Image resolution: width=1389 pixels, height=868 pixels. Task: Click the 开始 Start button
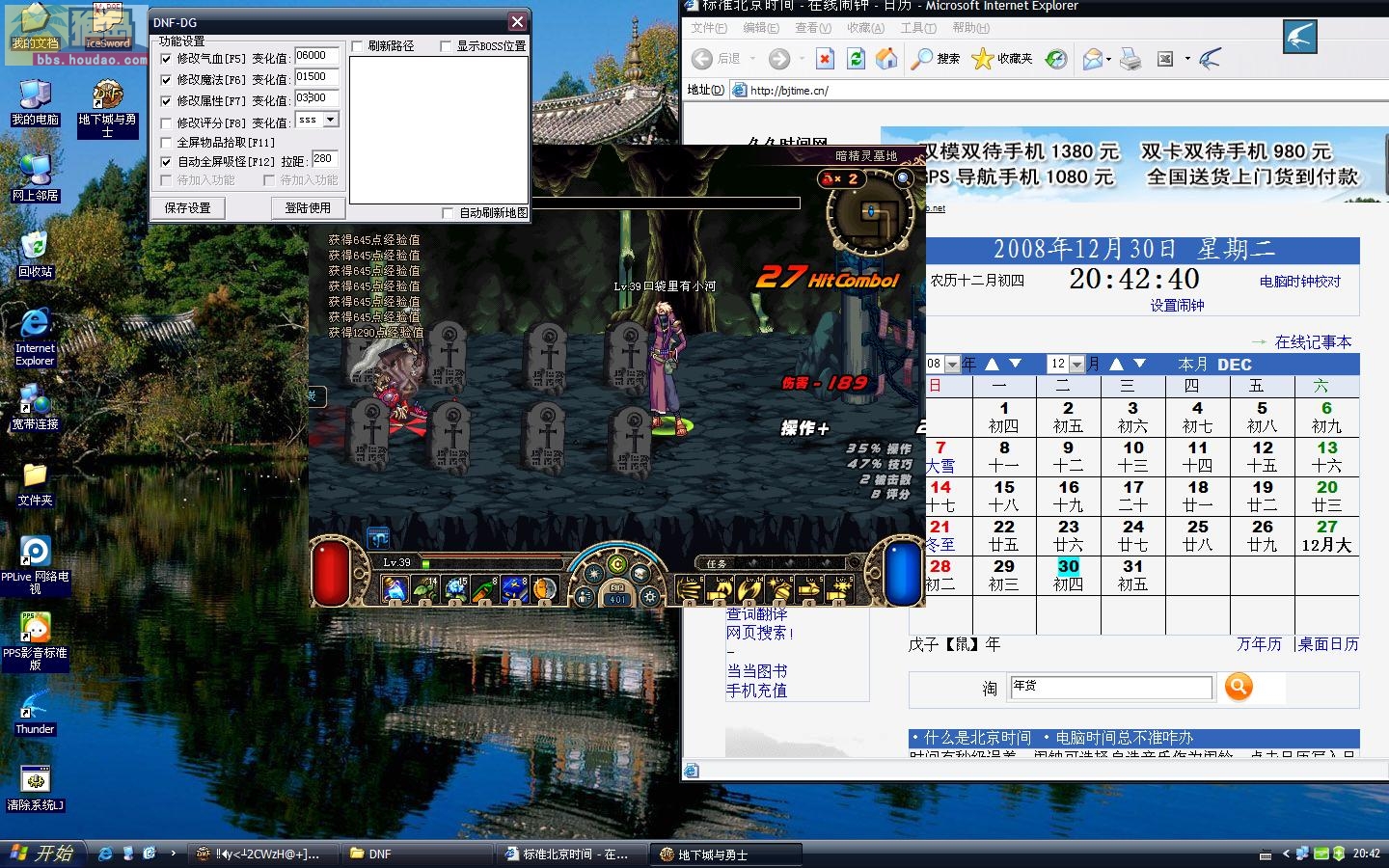click(44, 854)
